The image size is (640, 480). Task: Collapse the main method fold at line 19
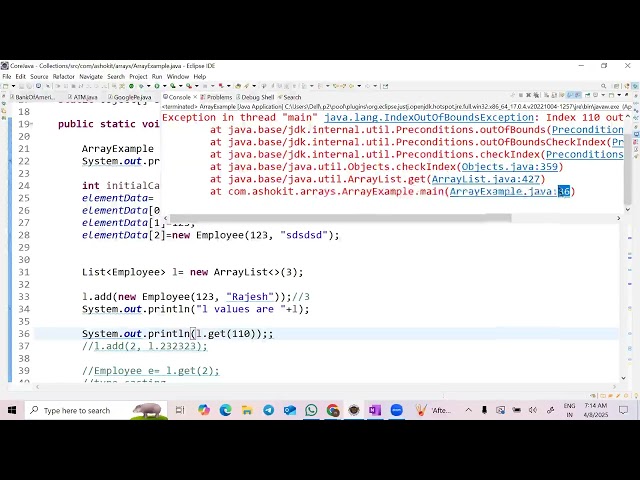(32, 124)
